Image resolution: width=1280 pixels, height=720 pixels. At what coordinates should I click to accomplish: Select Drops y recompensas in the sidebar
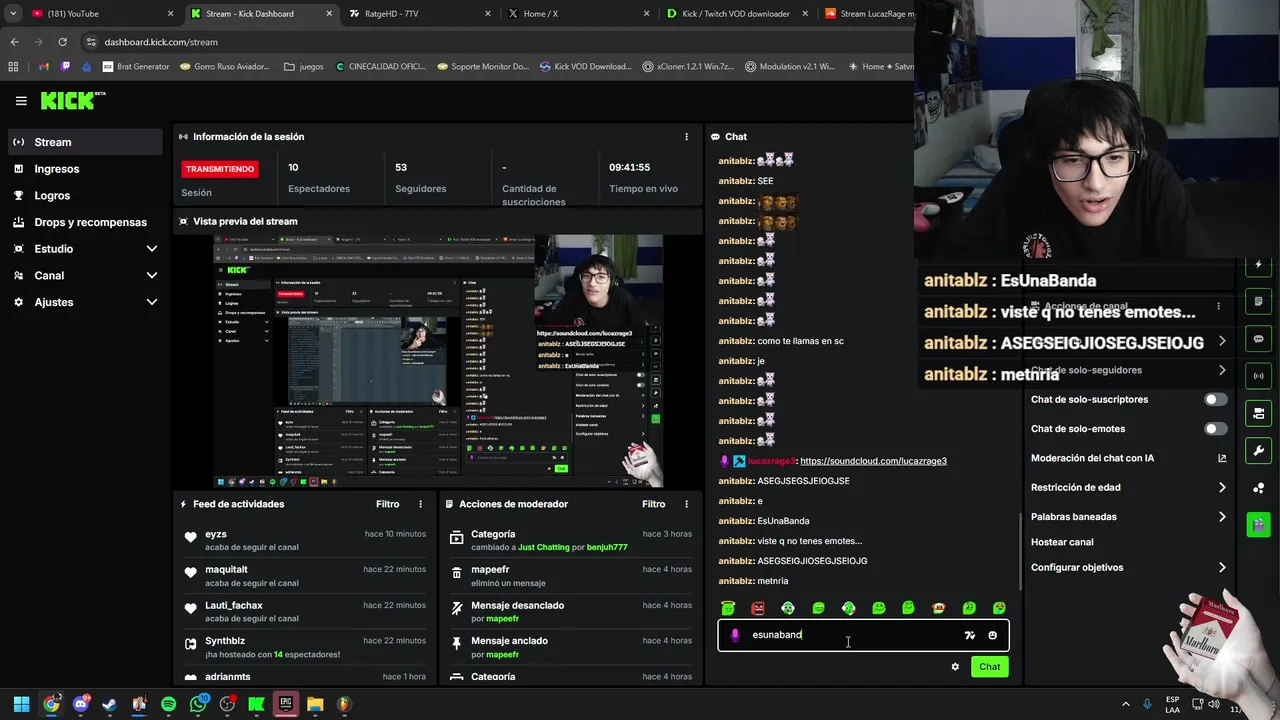[85, 222]
